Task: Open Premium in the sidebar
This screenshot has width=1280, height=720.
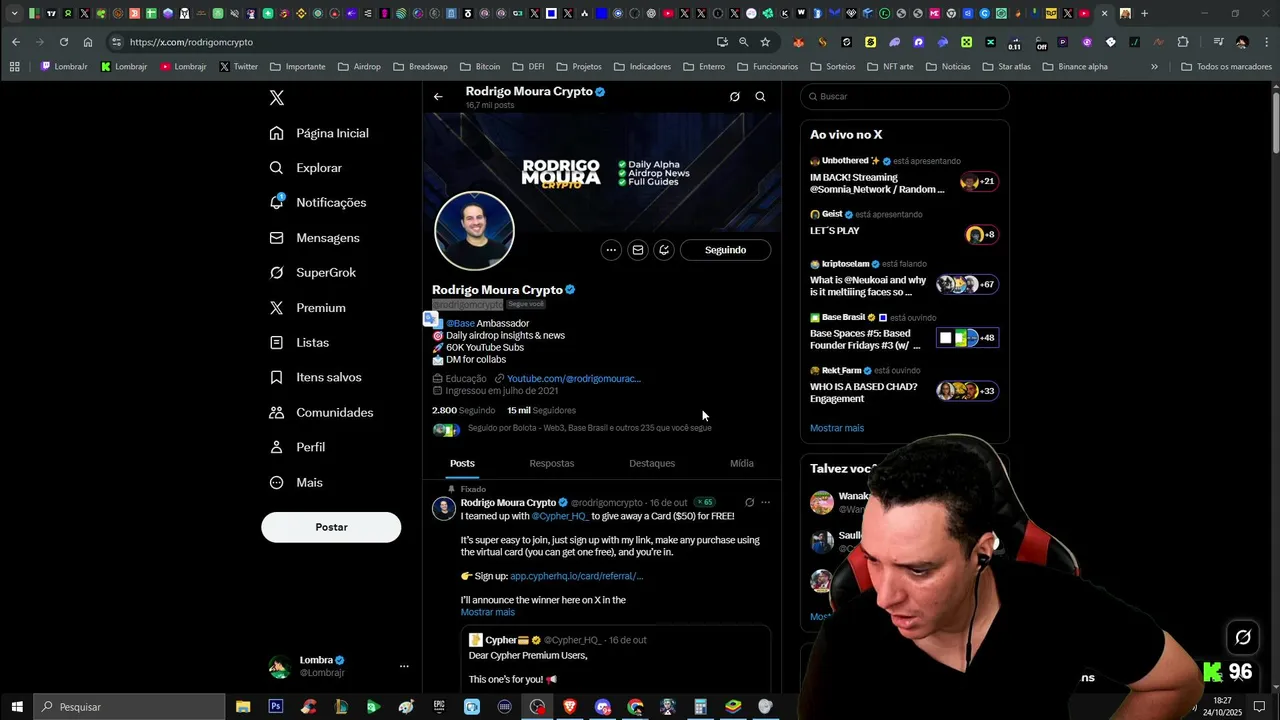Action: point(308,308)
